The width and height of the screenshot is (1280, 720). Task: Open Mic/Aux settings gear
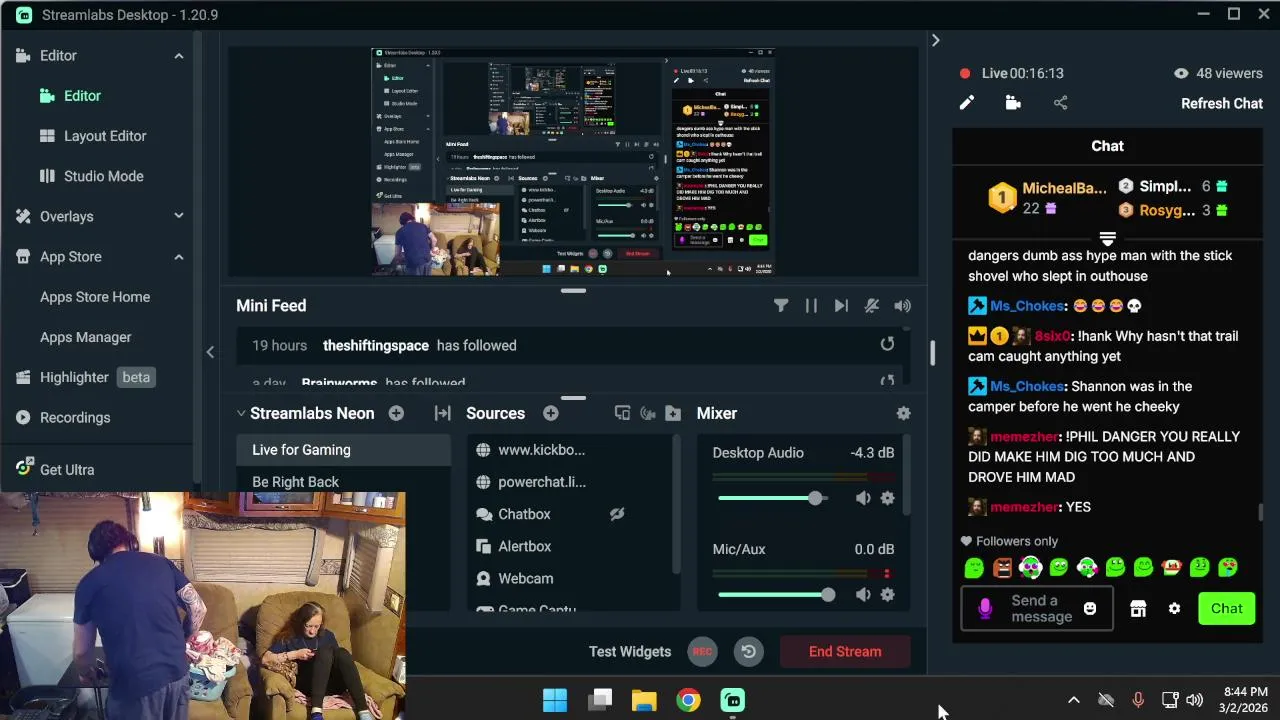(887, 595)
